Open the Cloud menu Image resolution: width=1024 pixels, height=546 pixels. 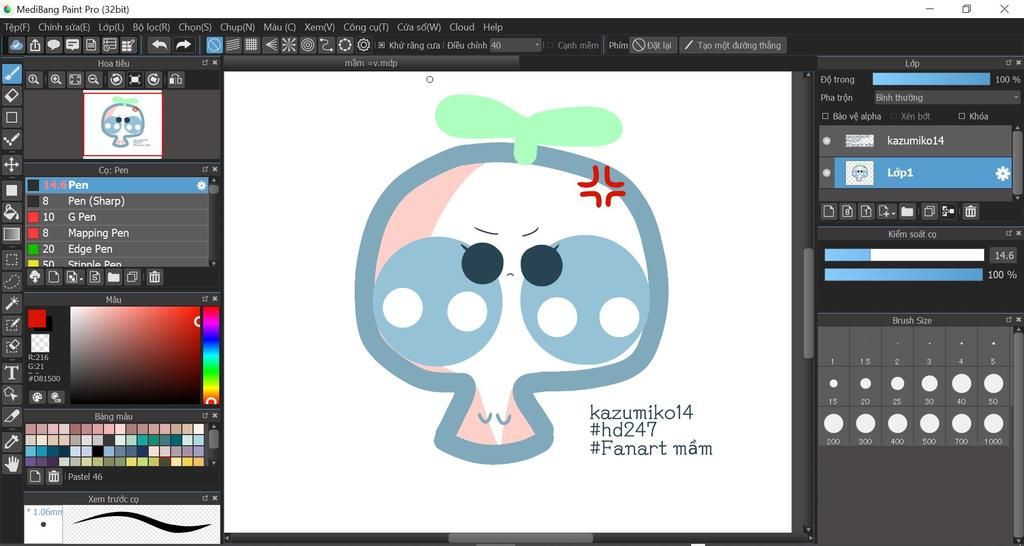click(462, 27)
